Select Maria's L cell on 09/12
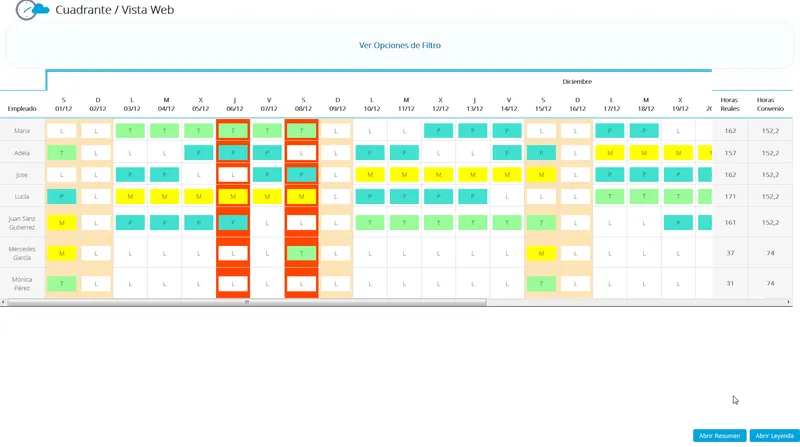This screenshot has height=447, width=800. tap(336, 131)
